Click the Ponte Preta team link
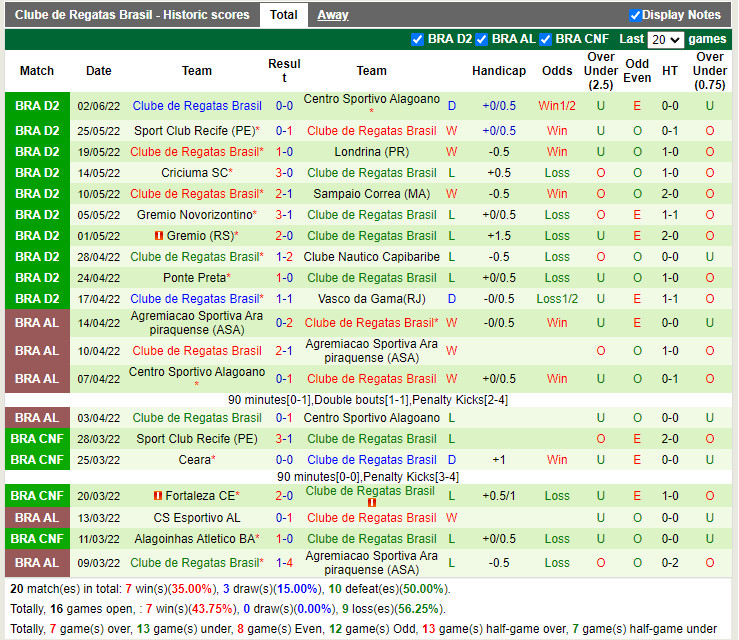The width and height of the screenshot is (739, 640). 195,278
